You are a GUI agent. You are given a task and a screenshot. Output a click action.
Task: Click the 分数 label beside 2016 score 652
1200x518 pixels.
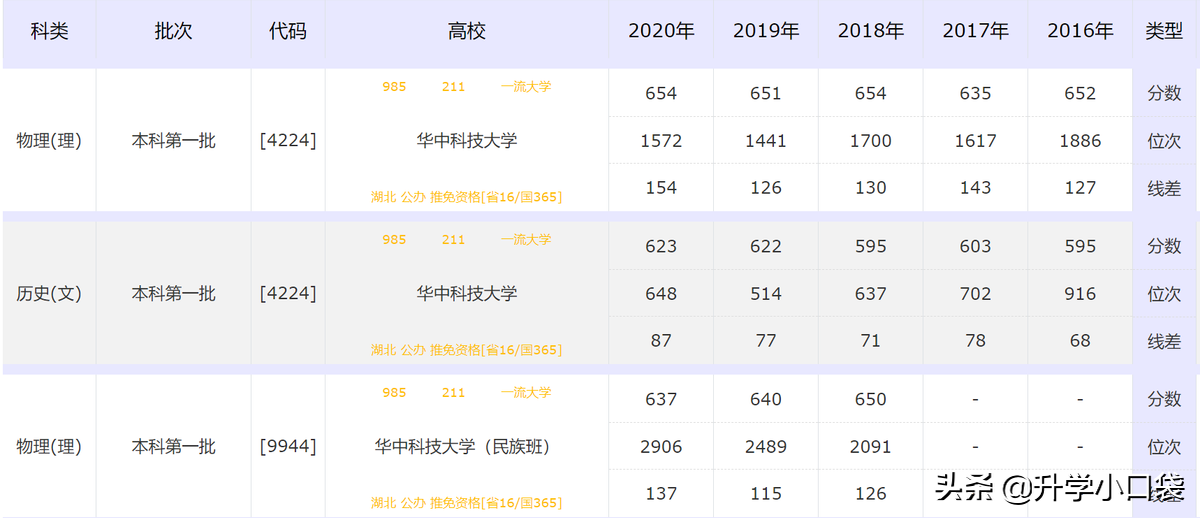(x=1164, y=93)
